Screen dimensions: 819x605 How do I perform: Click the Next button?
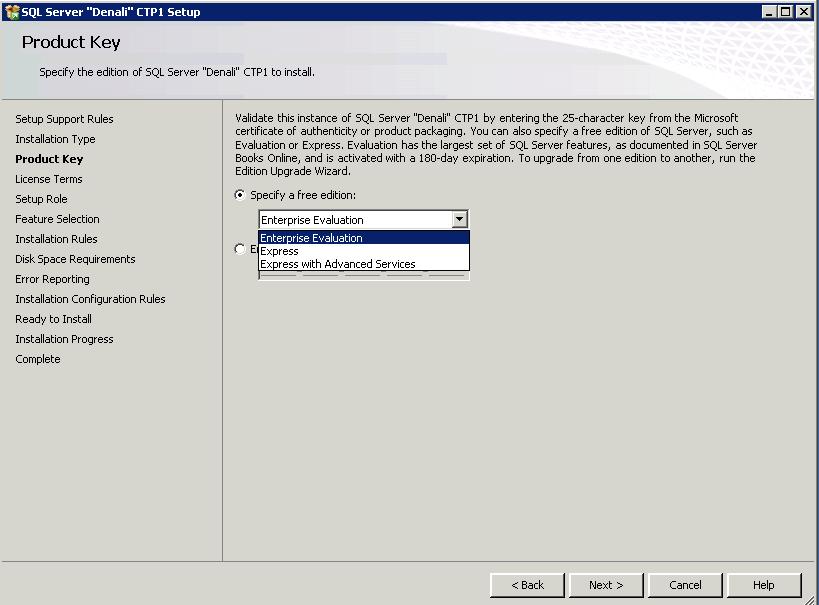pos(606,585)
